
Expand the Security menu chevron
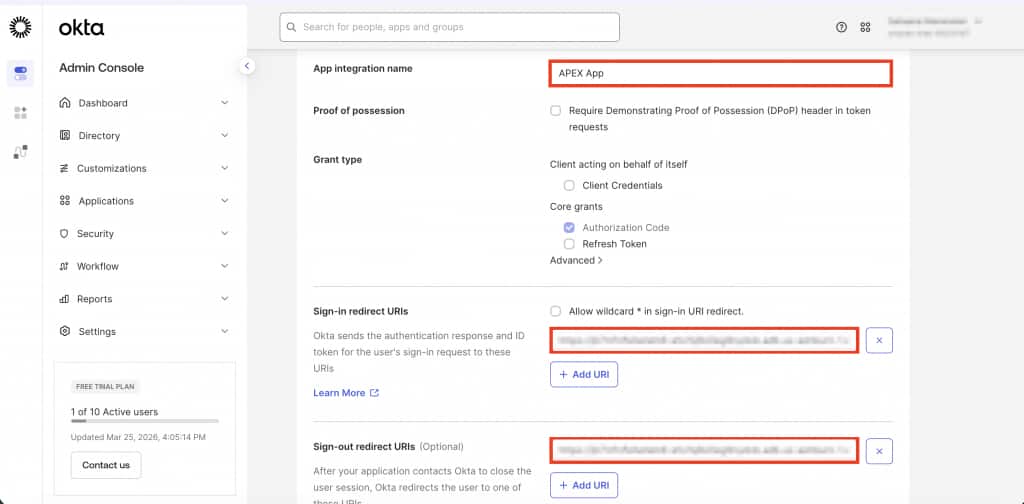225,233
